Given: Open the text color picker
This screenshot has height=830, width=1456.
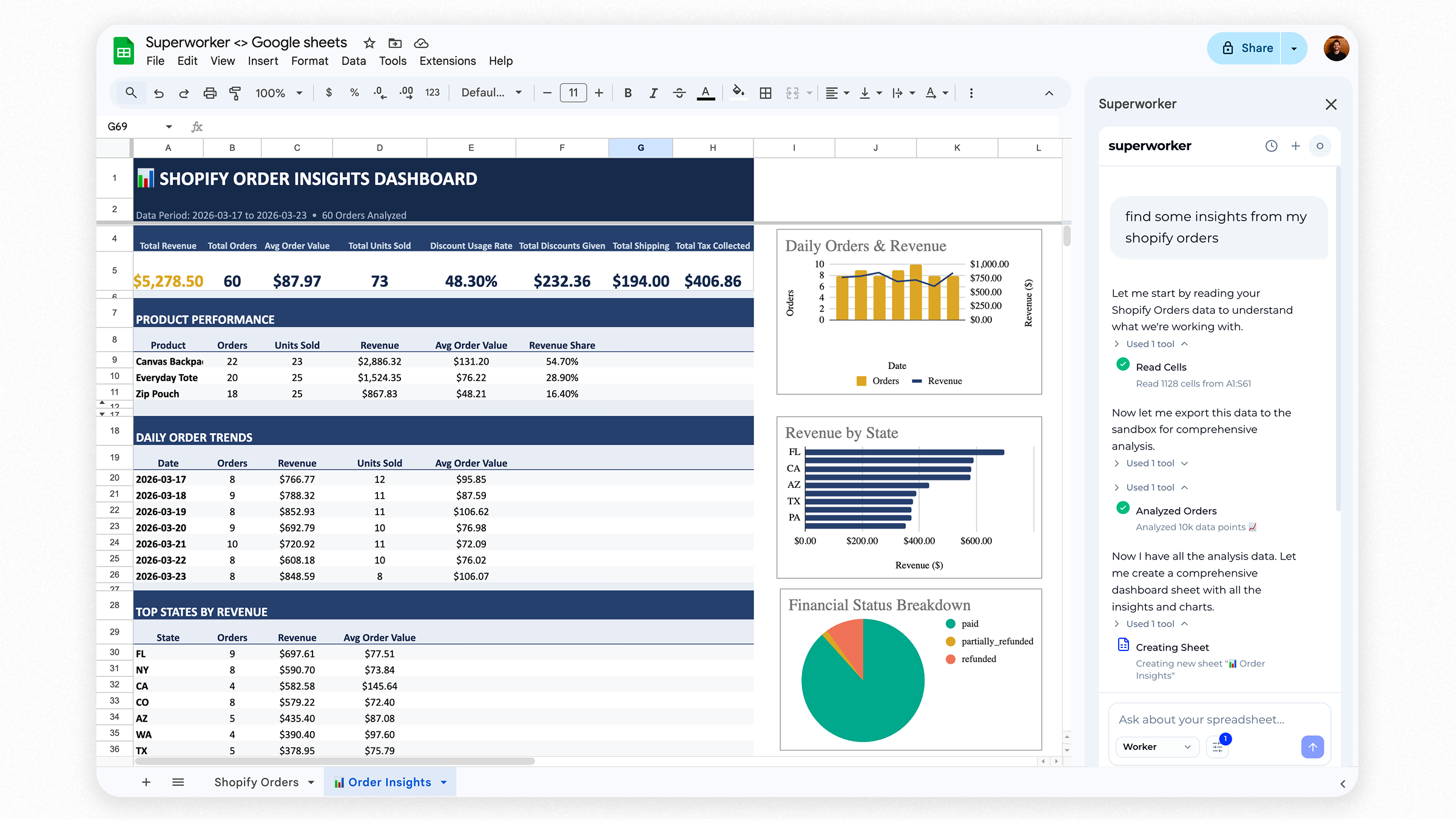Looking at the screenshot, I should point(706,92).
